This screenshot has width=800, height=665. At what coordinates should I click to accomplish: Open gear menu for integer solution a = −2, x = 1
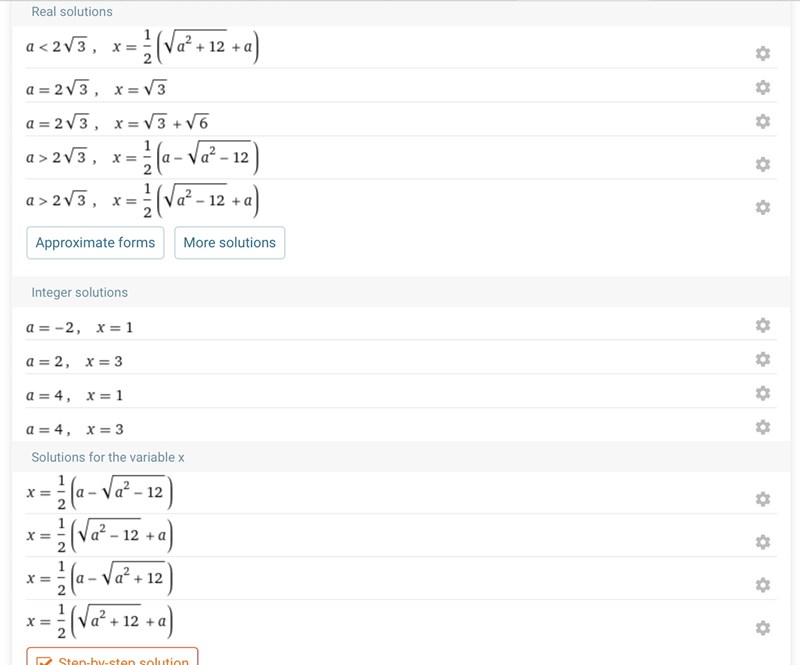pyautogui.click(x=763, y=325)
